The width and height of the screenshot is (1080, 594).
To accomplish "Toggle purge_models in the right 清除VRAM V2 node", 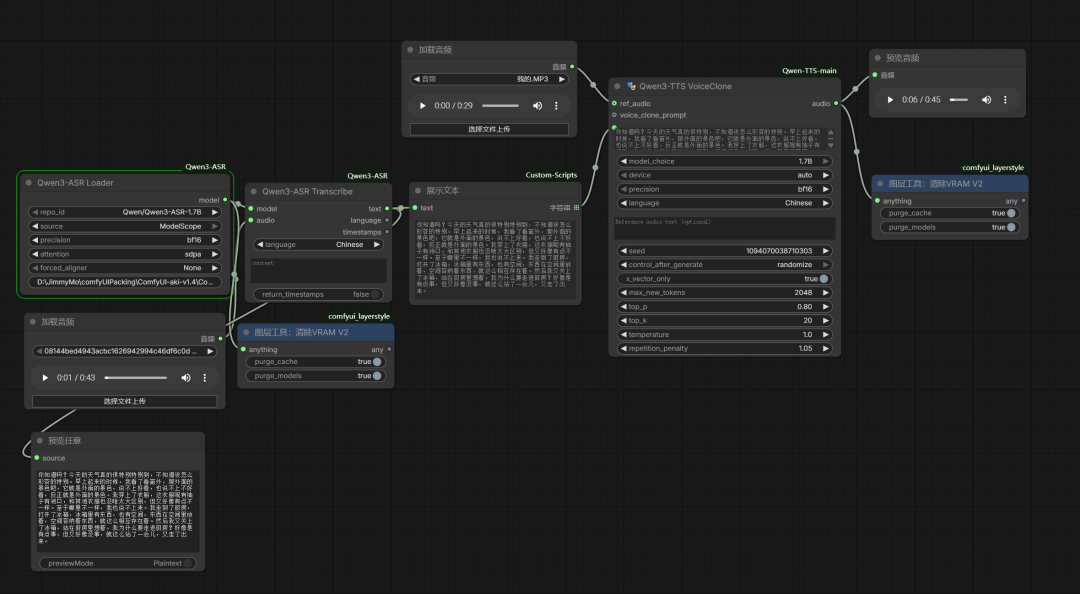I will 1011,227.
